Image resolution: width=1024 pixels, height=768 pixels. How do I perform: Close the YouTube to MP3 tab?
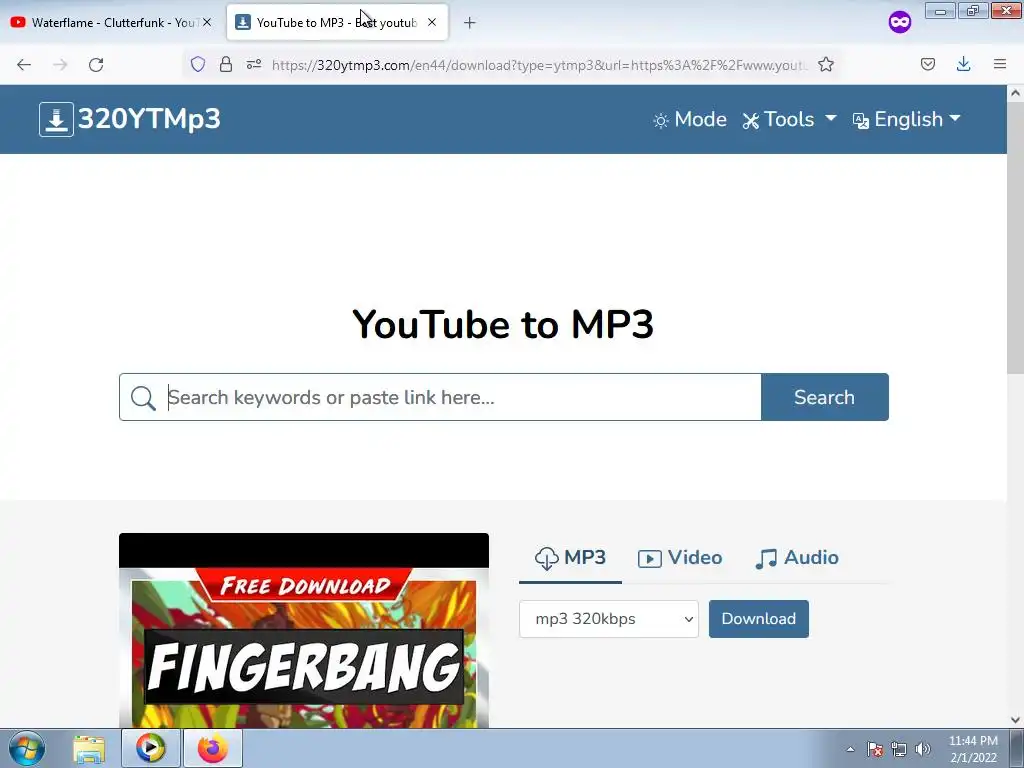pos(432,22)
